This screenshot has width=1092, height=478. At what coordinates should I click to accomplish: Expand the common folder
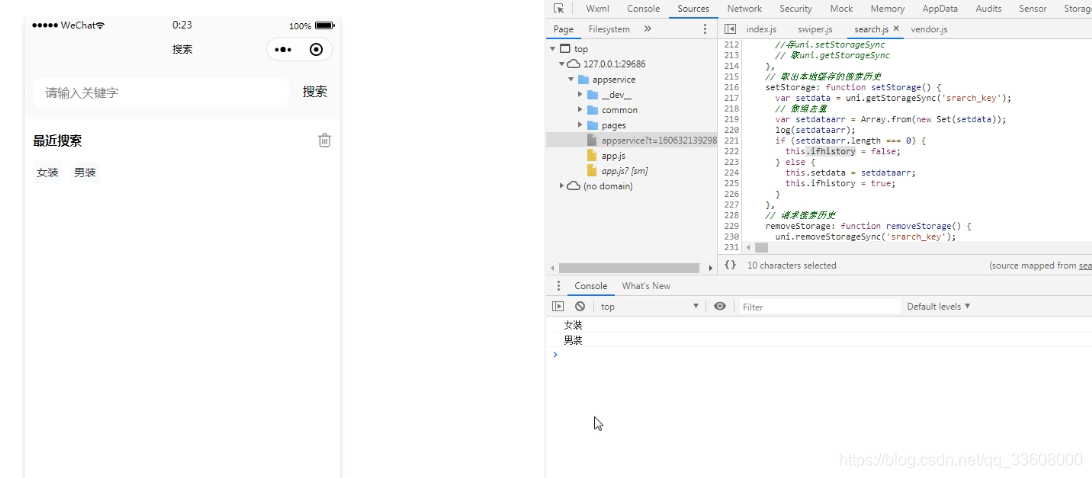coord(579,110)
